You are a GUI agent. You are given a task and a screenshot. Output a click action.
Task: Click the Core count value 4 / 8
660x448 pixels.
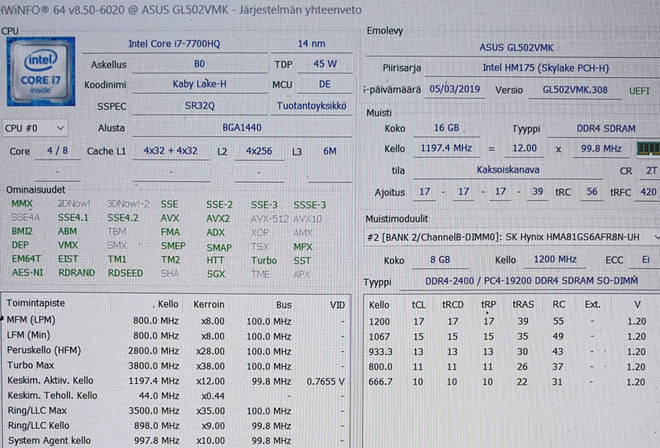57,151
